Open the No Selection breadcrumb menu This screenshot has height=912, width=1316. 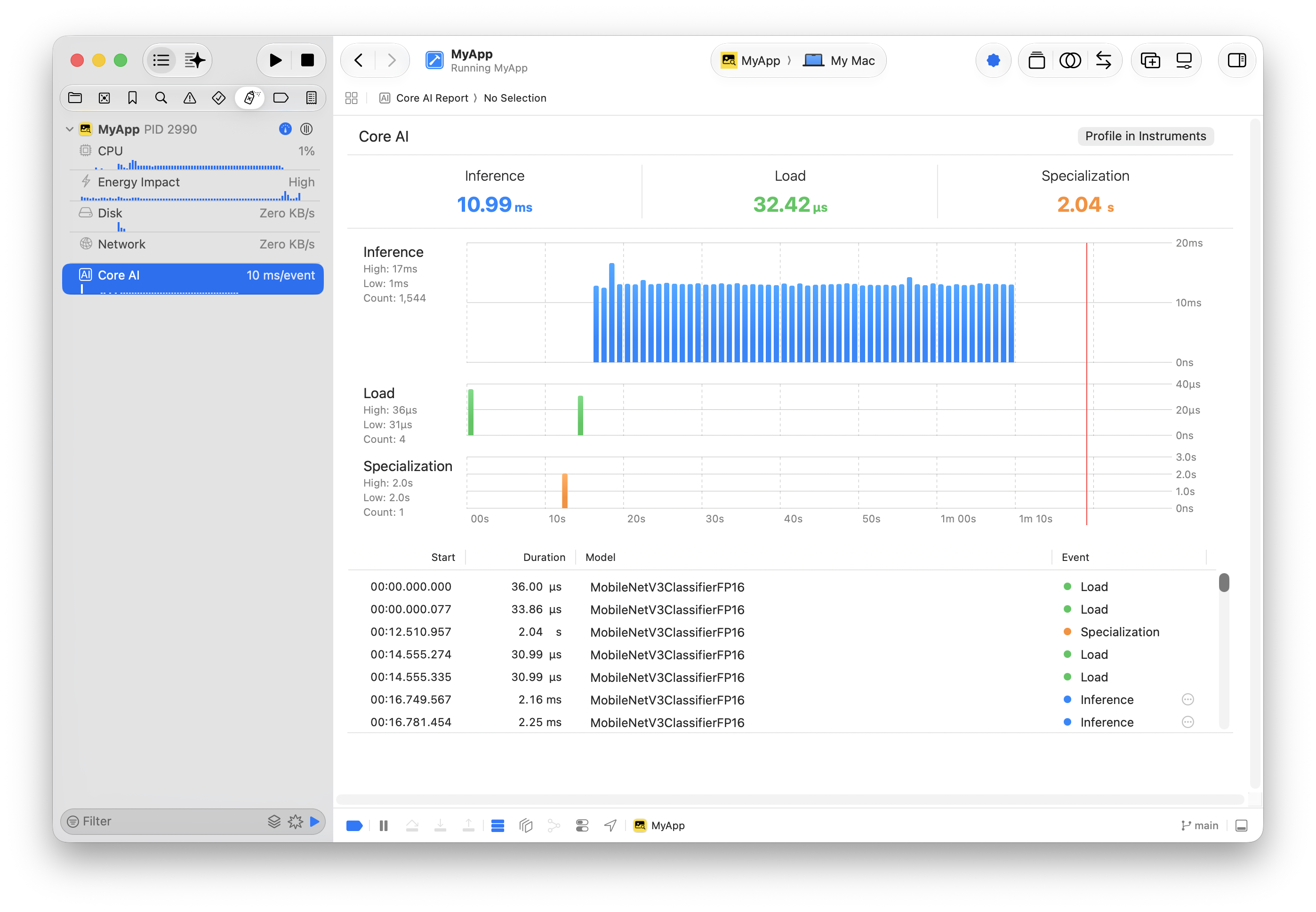coord(515,98)
